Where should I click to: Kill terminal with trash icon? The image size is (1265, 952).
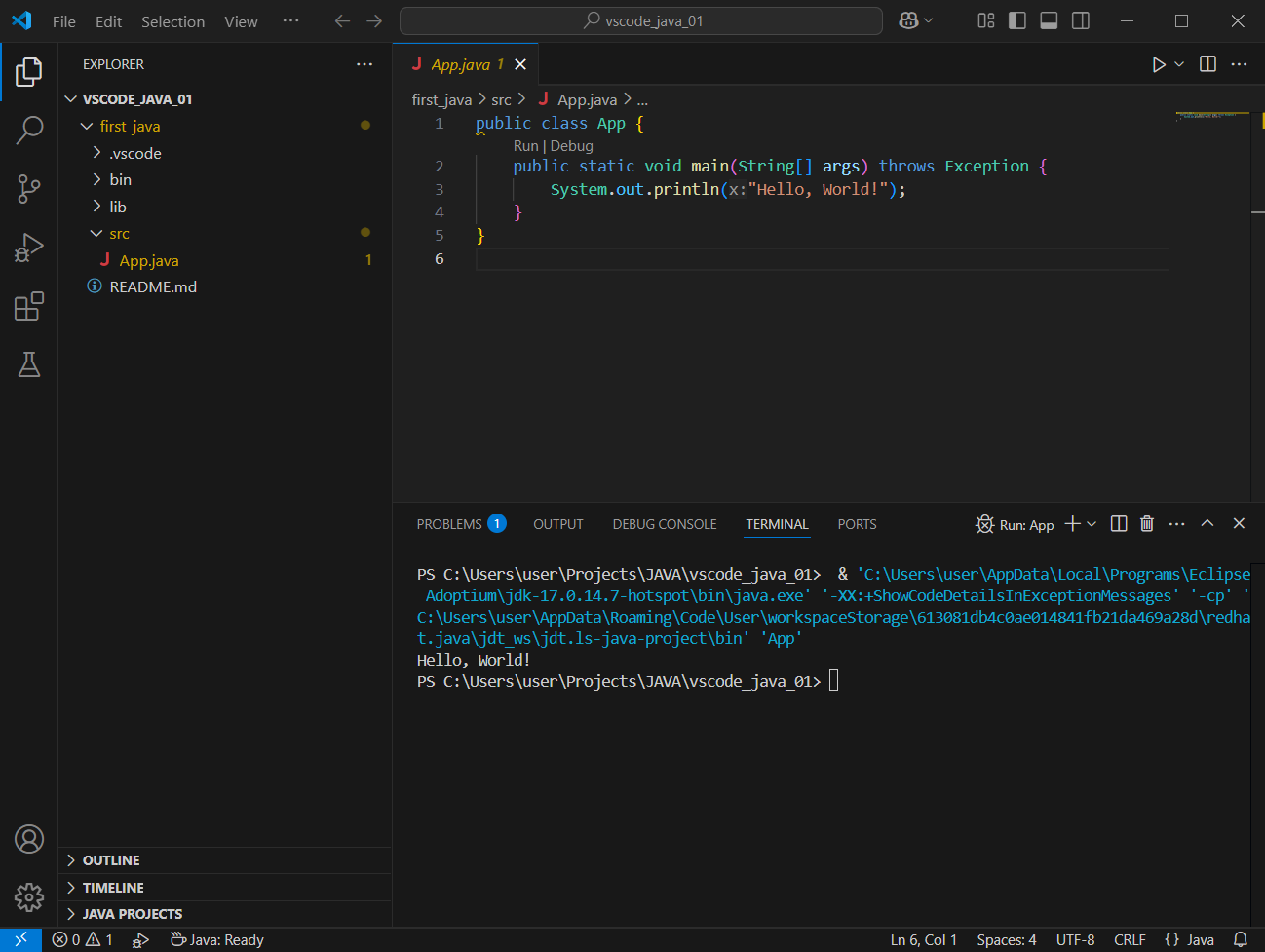1147,524
